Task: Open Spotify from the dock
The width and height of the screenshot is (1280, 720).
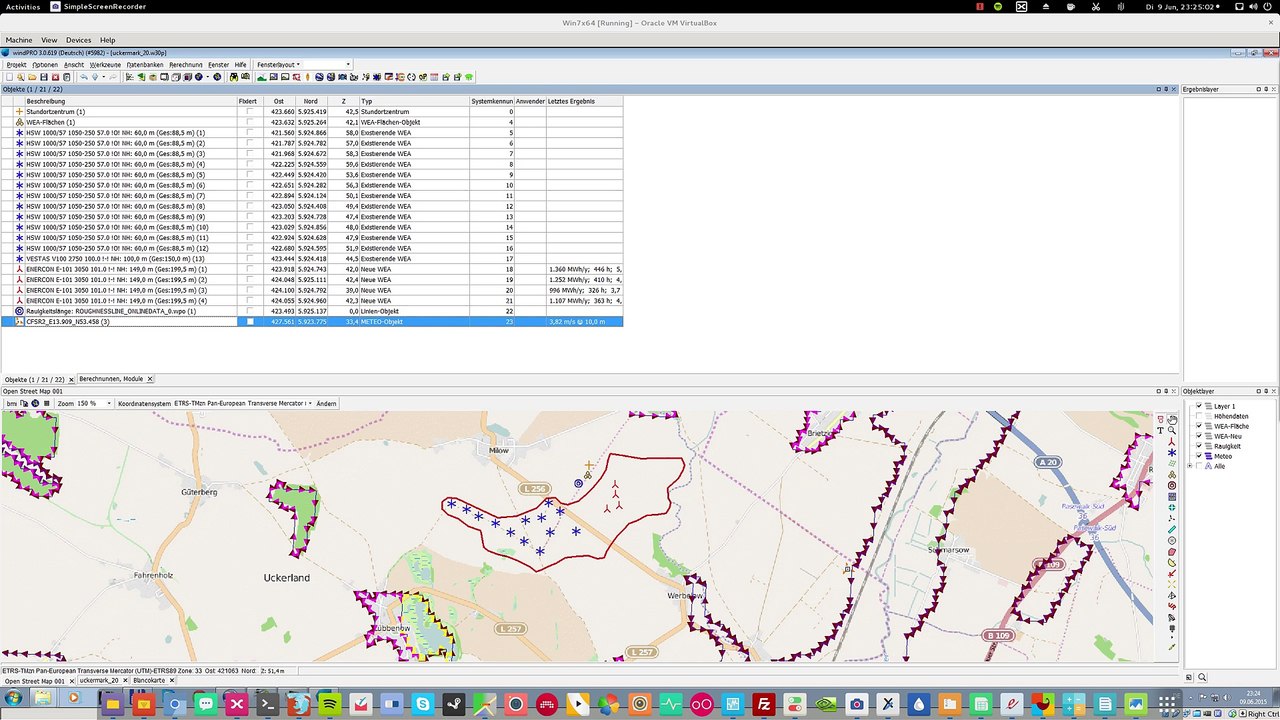Action: click(x=329, y=704)
